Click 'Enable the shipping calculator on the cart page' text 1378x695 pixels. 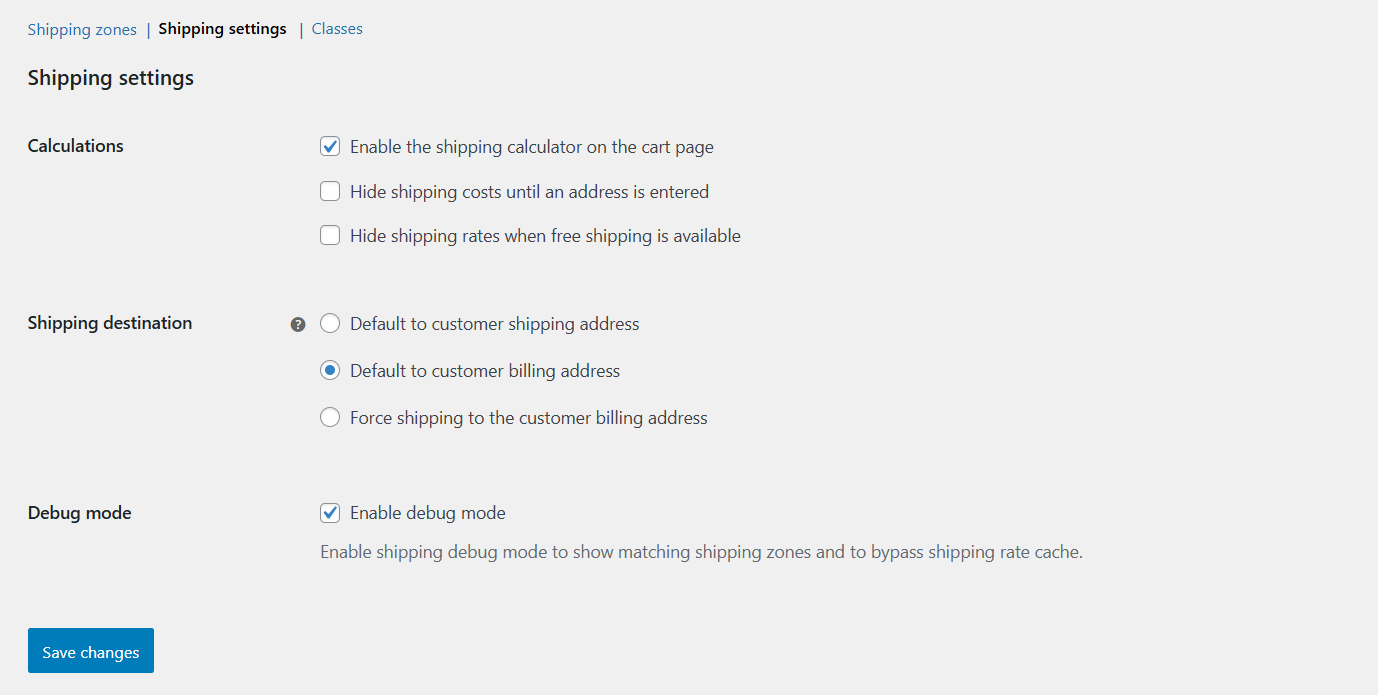(531, 147)
